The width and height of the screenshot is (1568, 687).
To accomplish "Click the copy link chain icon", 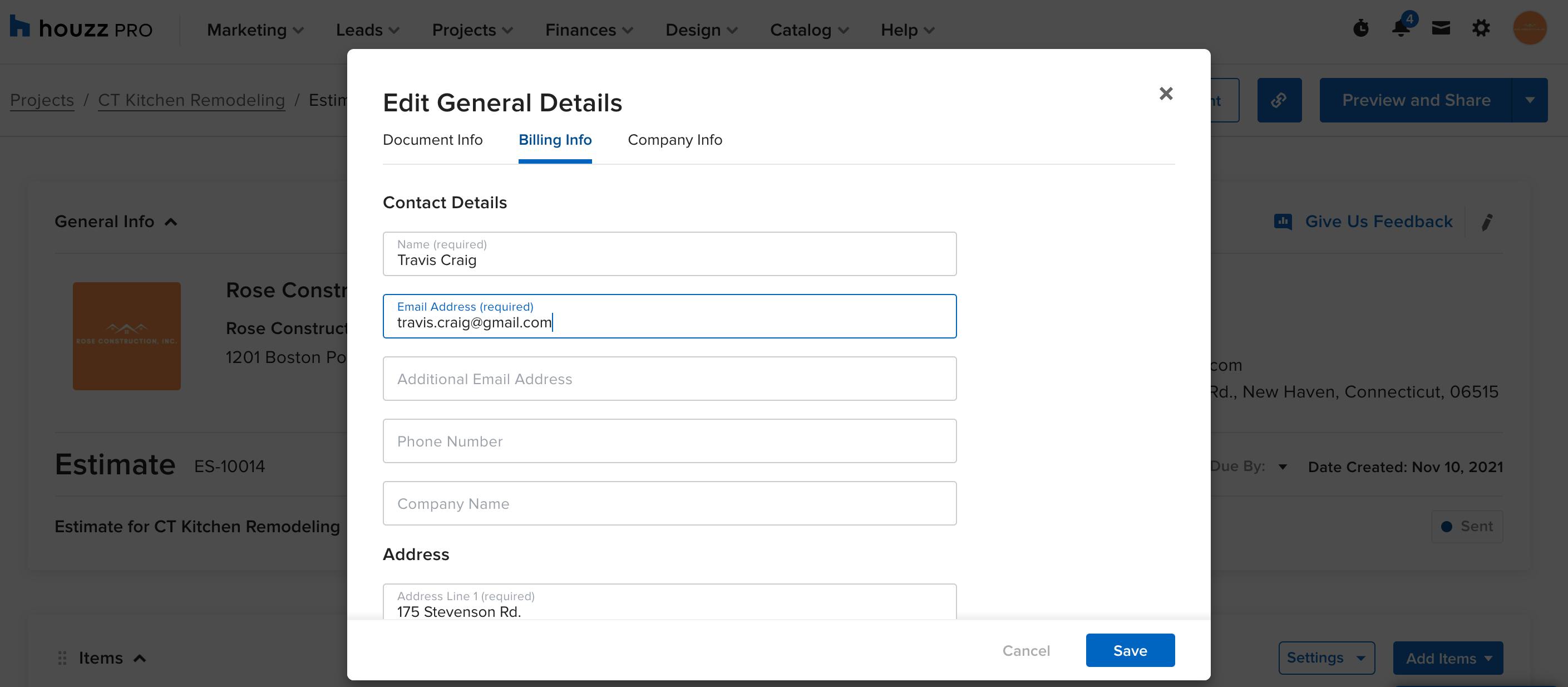I will [1279, 100].
